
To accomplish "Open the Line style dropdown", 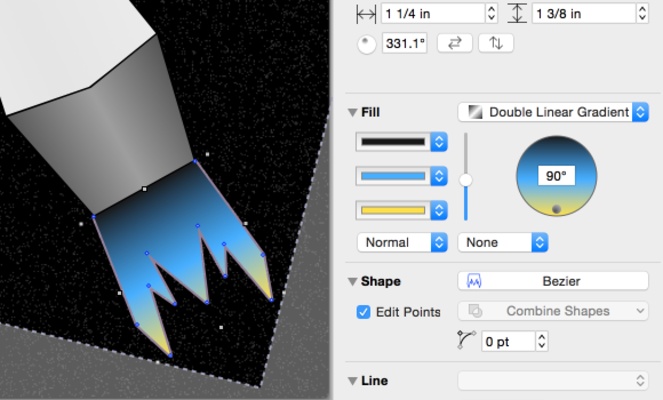I will pyautogui.click(x=553, y=381).
